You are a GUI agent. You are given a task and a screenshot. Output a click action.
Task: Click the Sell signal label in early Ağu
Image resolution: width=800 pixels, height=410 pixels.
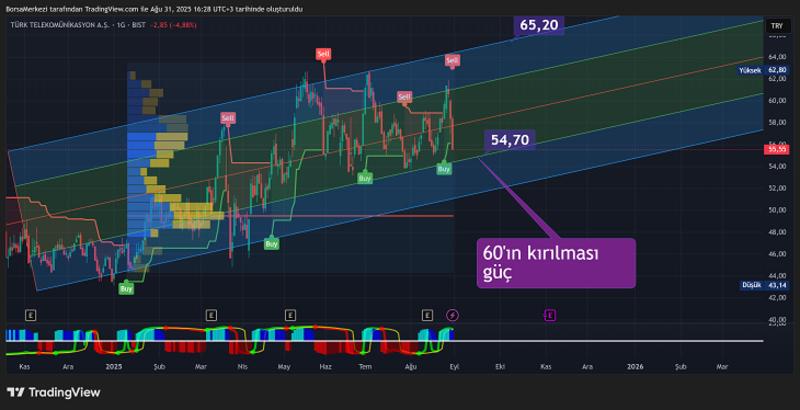405,96
